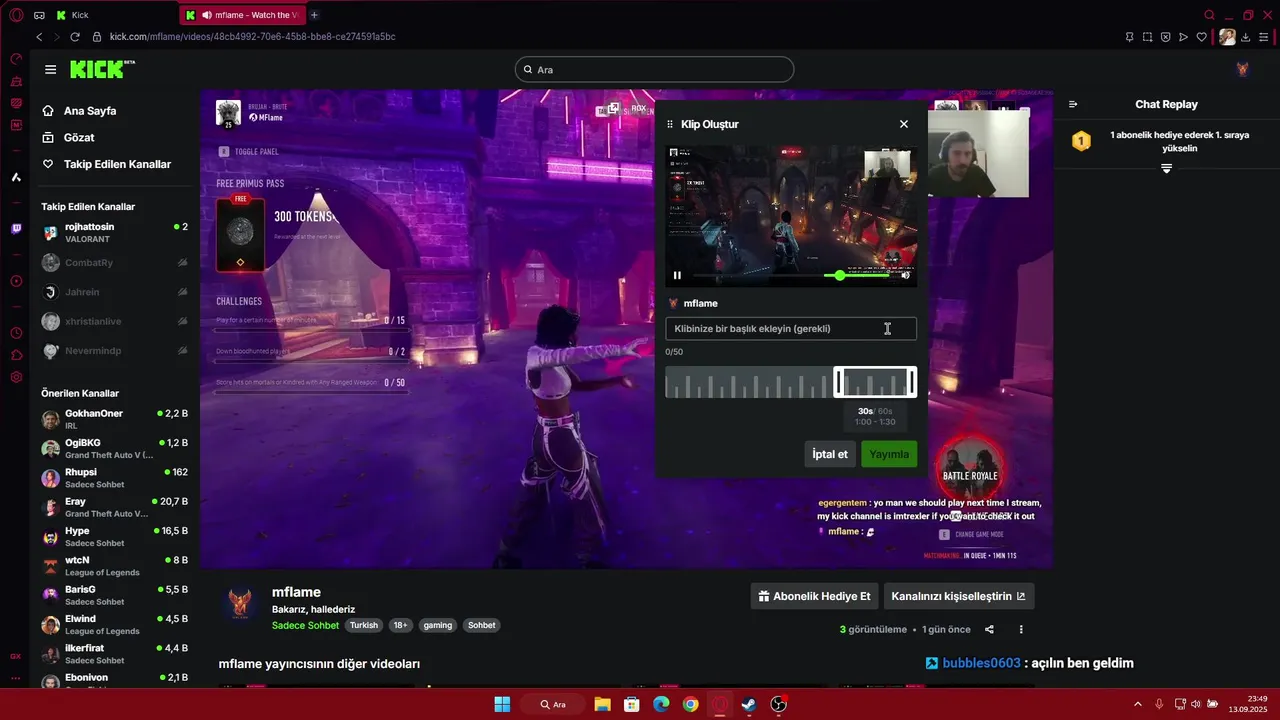Cancel clip with İptal et

tap(830, 454)
